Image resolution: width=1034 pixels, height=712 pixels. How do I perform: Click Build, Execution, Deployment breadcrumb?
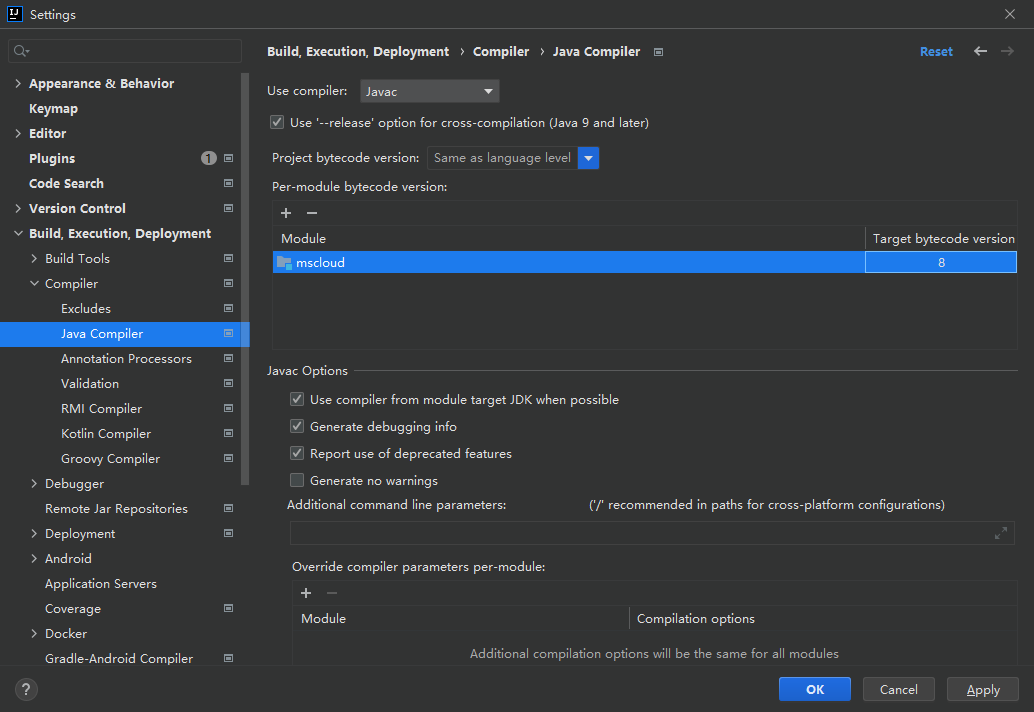(357, 51)
